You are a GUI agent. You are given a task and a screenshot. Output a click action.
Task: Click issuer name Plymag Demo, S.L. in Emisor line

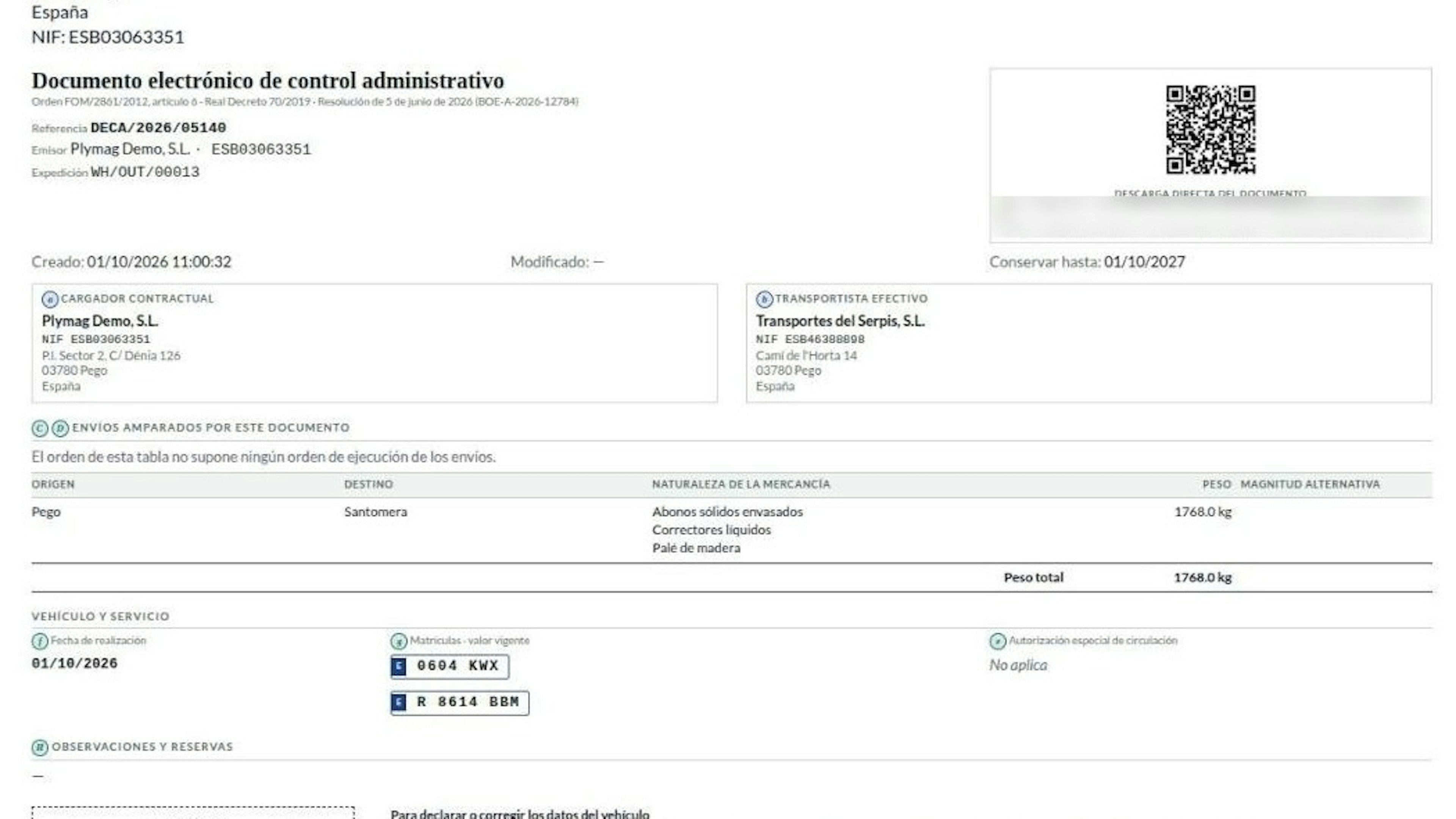pos(130,149)
